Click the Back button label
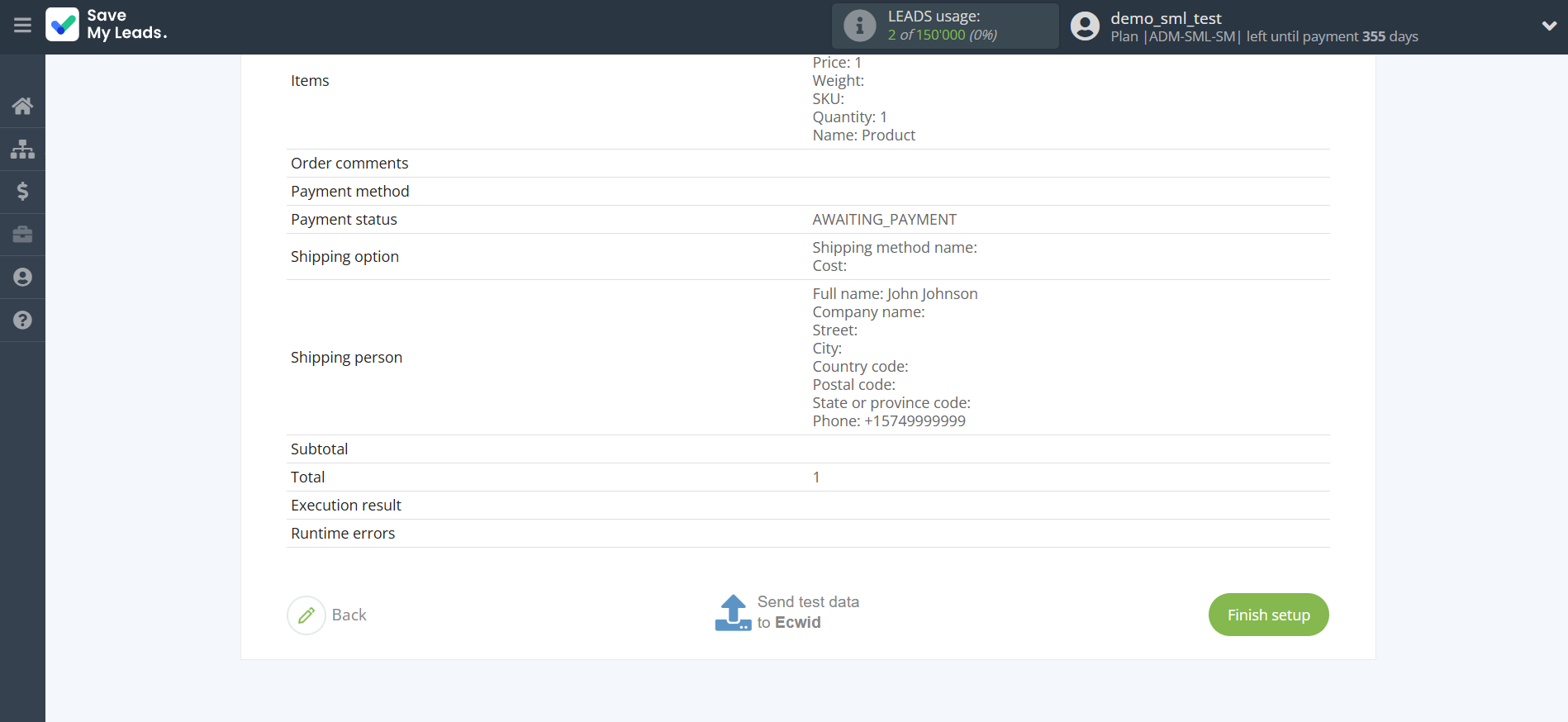 pyautogui.click(x=349, y=615)
